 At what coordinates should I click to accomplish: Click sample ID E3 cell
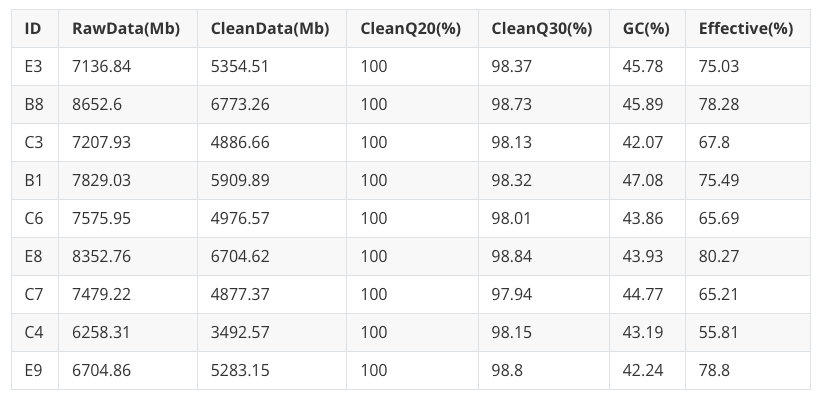pyautogui.click(x=33, y=66)
